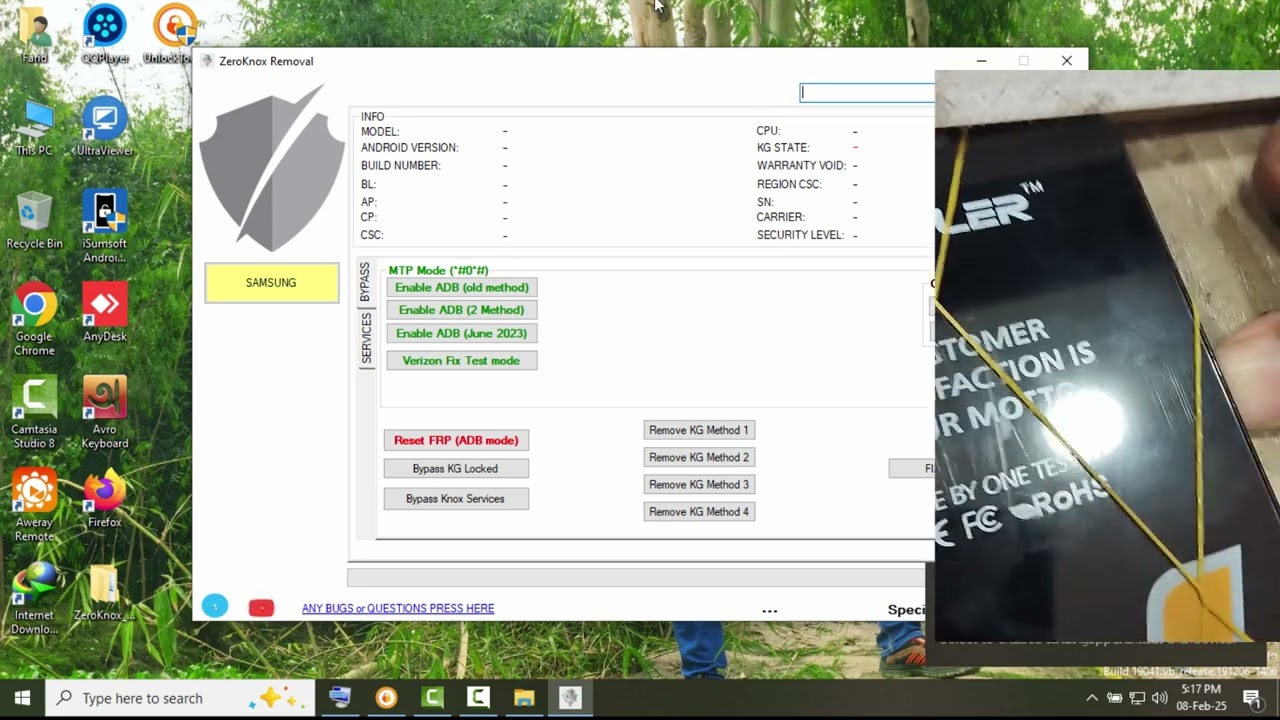Open File Explorer in taskbar

point(524,698)
